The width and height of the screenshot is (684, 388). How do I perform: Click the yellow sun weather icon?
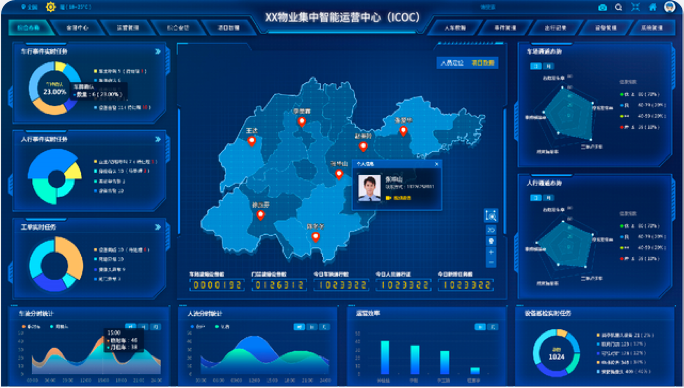(51, 7)
